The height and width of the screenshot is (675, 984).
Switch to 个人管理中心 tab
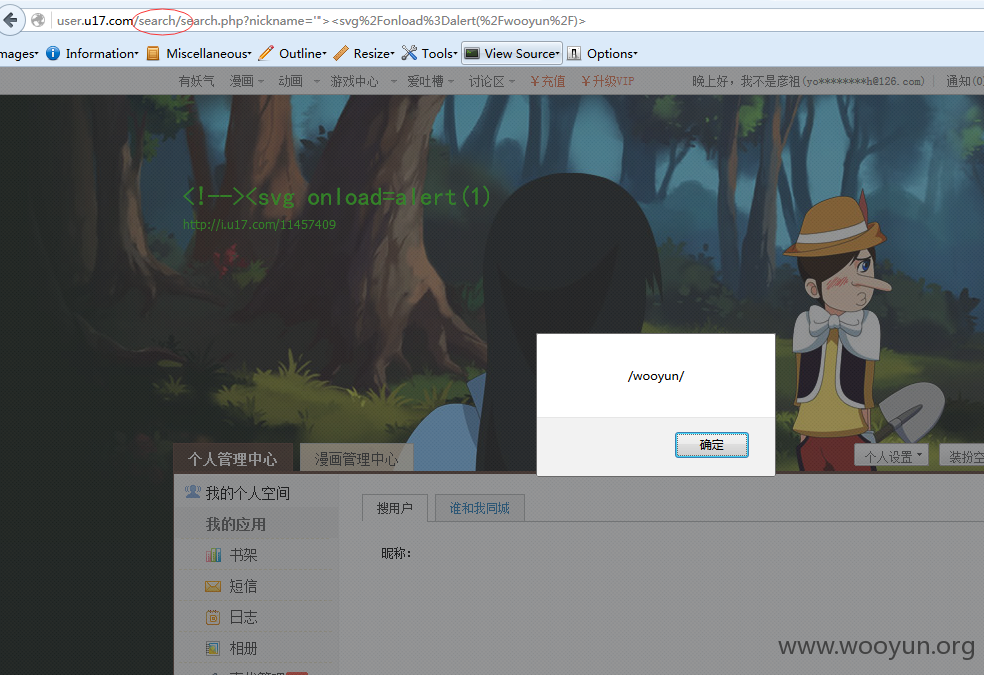tap(233, 459)
